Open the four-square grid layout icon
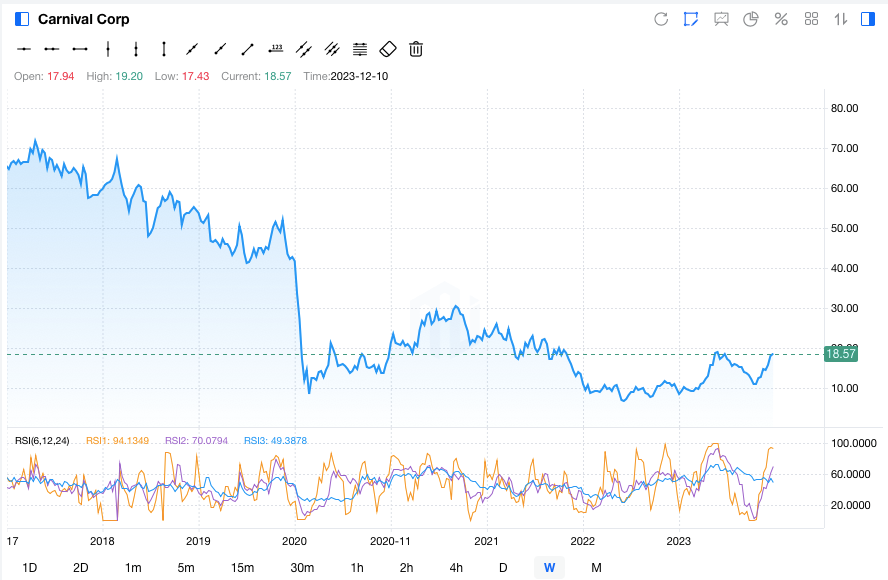 [811, 19]
